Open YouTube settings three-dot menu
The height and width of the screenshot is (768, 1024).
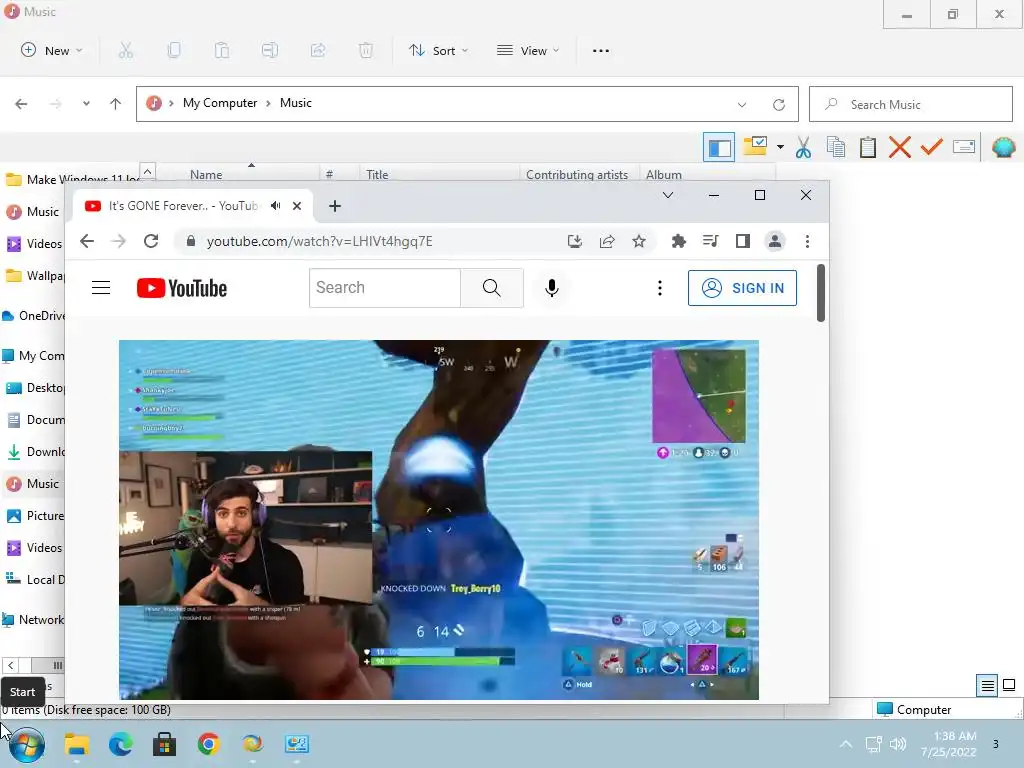(660, 288)
